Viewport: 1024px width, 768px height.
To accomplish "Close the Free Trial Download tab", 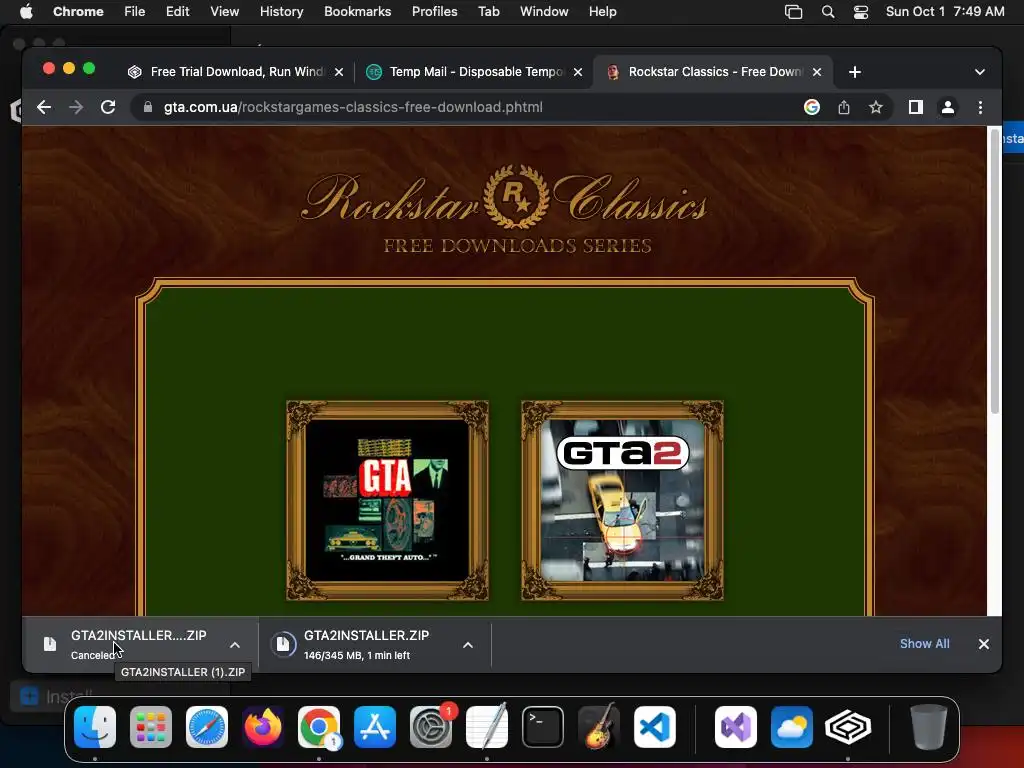I will tap(339, 72).
